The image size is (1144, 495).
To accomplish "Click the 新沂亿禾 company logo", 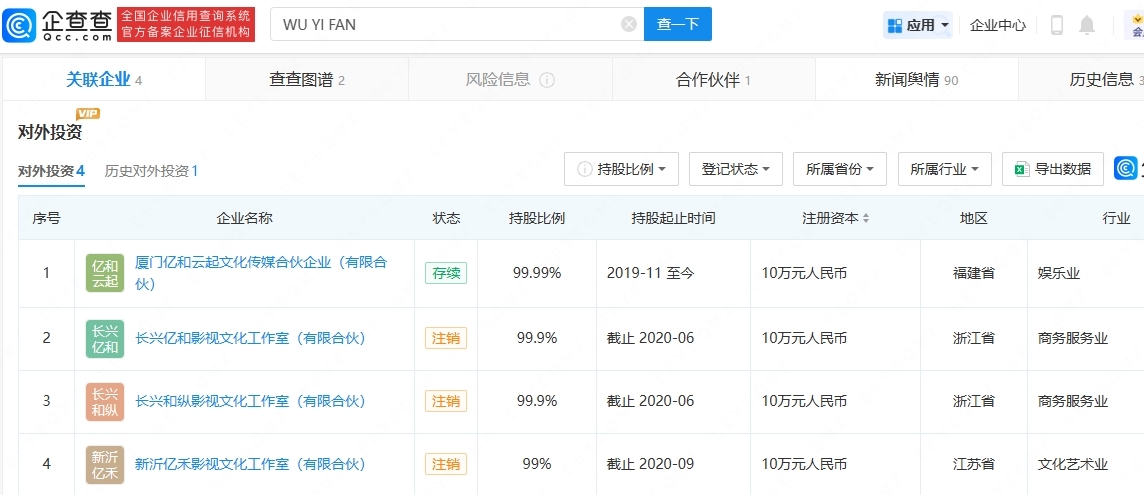I will [105, 464].
